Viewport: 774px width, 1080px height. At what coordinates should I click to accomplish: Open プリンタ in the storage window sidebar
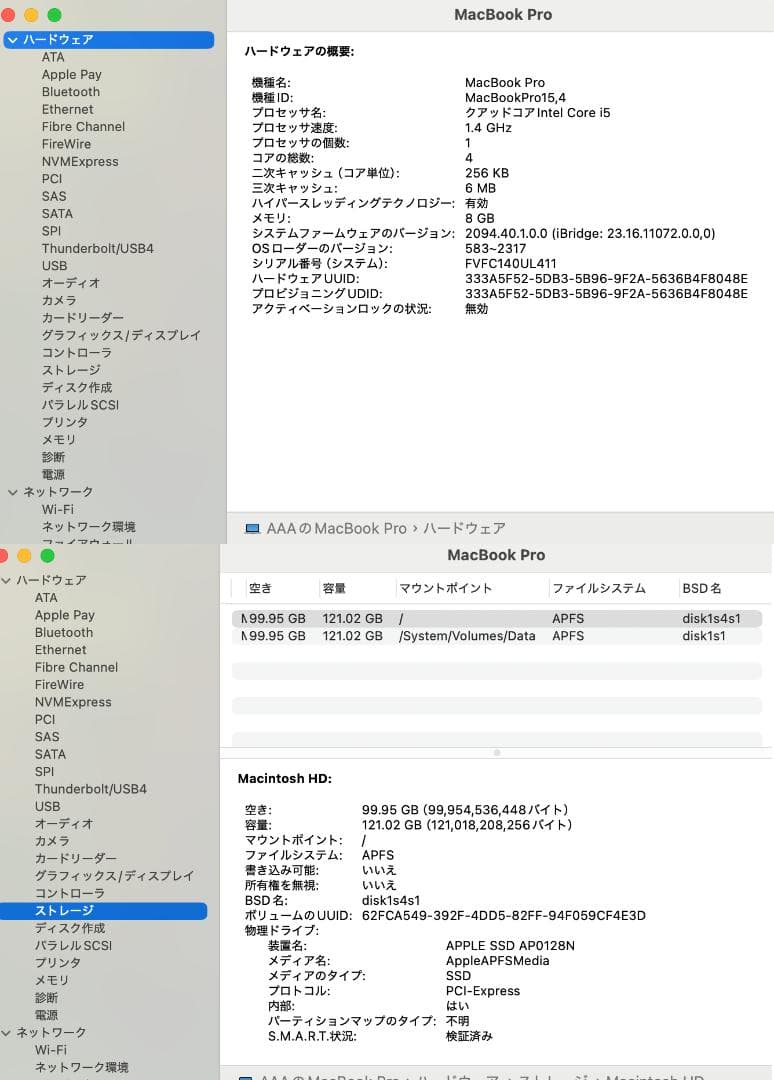58,962
